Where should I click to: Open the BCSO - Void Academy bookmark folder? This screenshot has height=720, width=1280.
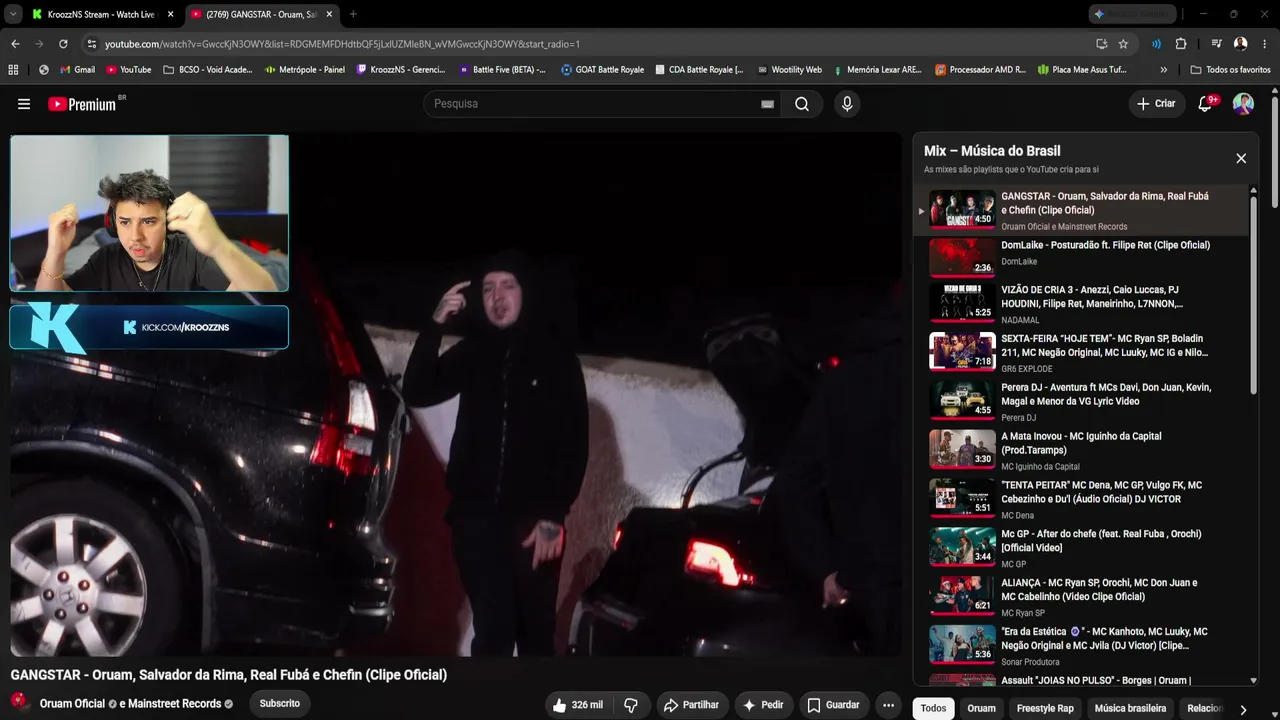click(207, 70)
